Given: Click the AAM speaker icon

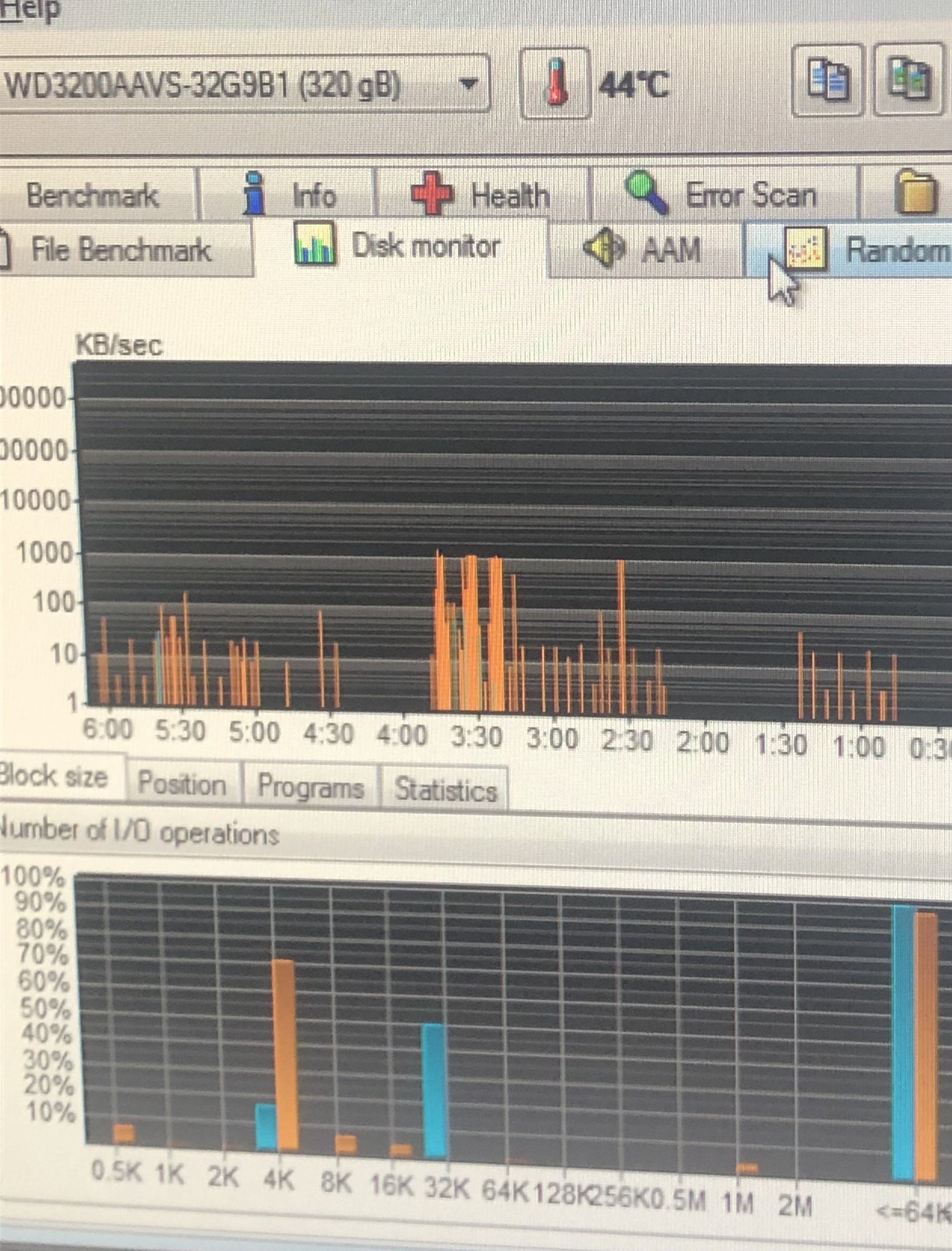Looking at the screenshot, I should point(604,248).
